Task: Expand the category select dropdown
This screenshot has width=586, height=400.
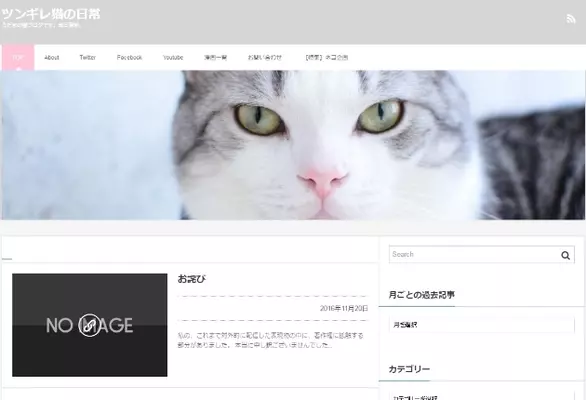Action: point(481,396)
